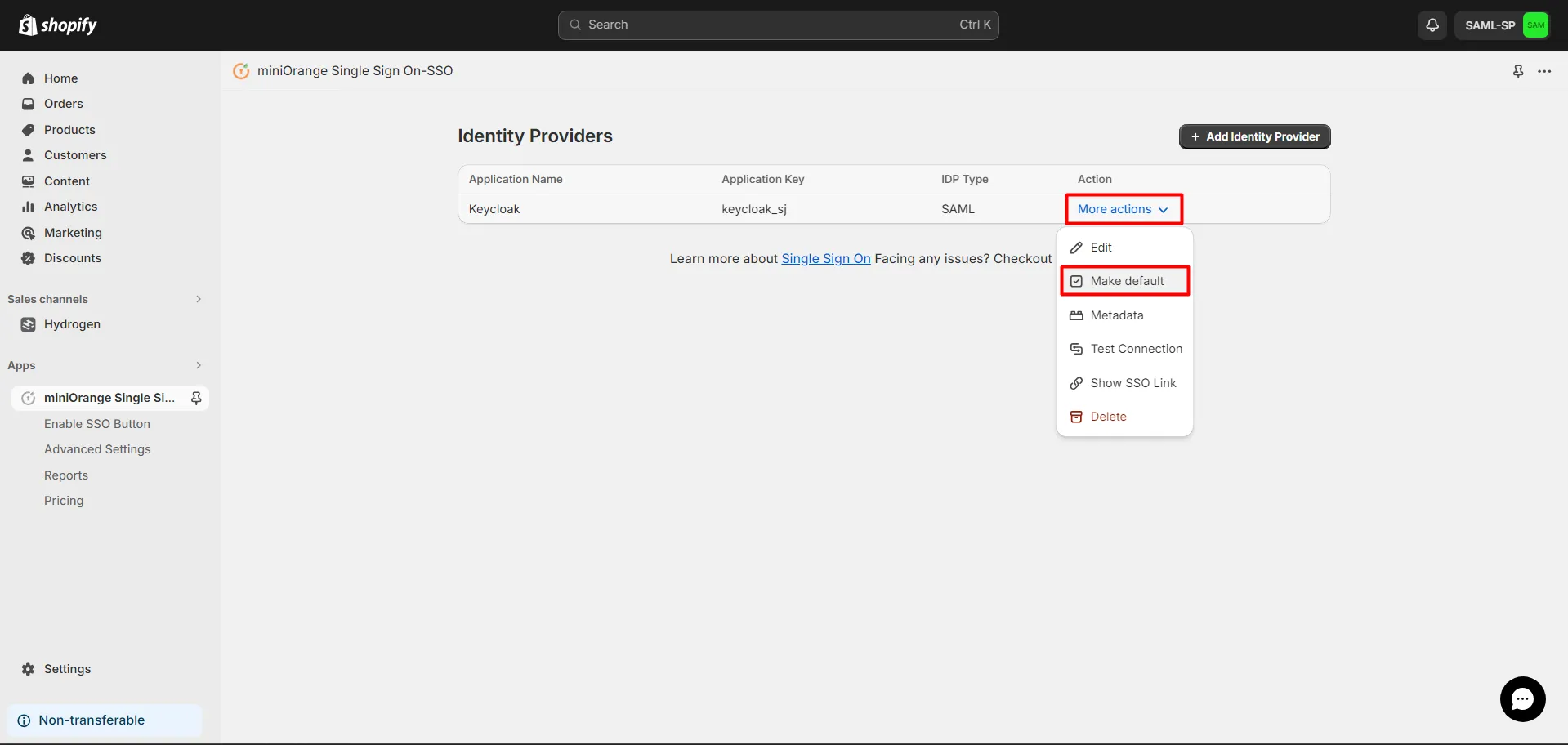Run Test Connection from actions menu
The image size is (1568, 745).
click(x=1124, y=349)
